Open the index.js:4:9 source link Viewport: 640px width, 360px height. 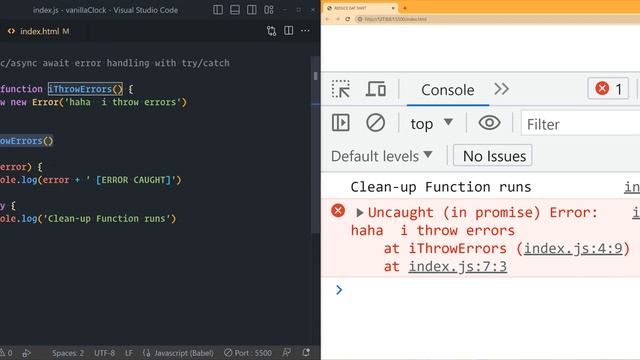click(x=573, y=249)
